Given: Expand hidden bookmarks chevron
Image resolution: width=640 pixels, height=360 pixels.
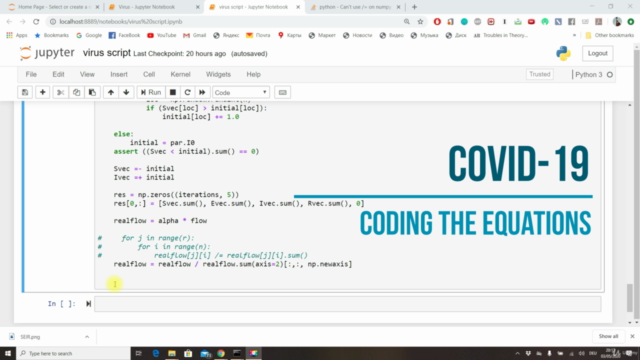Looking at the screenshot, I should [574, 36].
